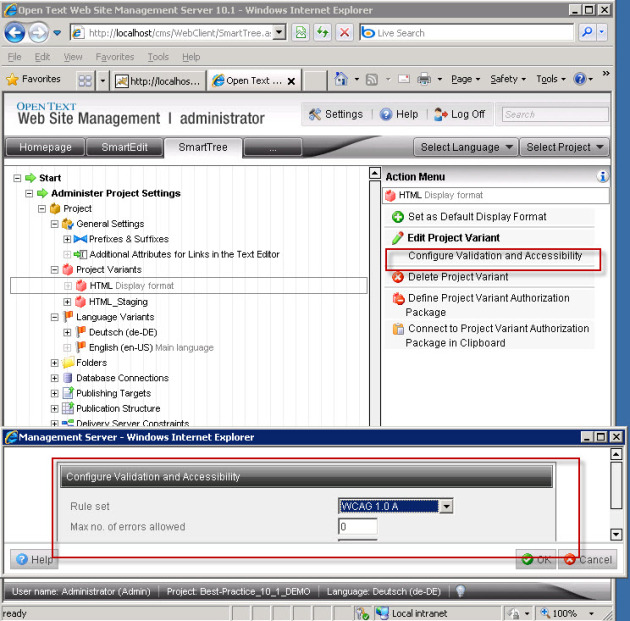
Task: Expand the Folders node
Action: (x=55, y=363)
